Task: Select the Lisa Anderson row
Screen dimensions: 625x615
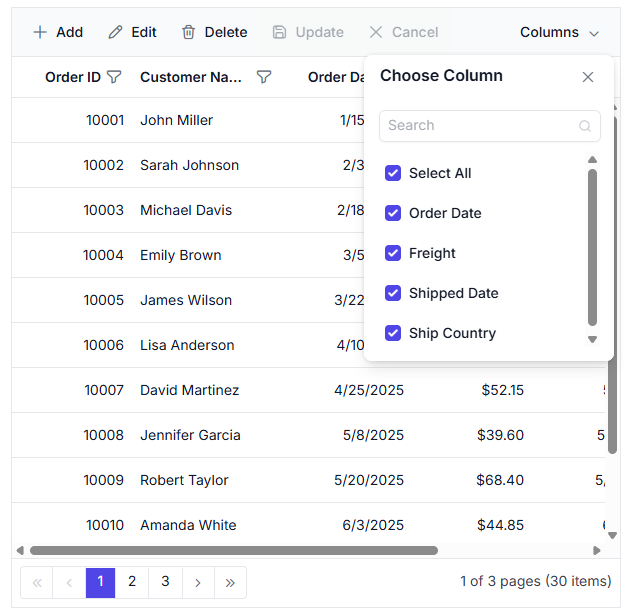Action: 188,345
